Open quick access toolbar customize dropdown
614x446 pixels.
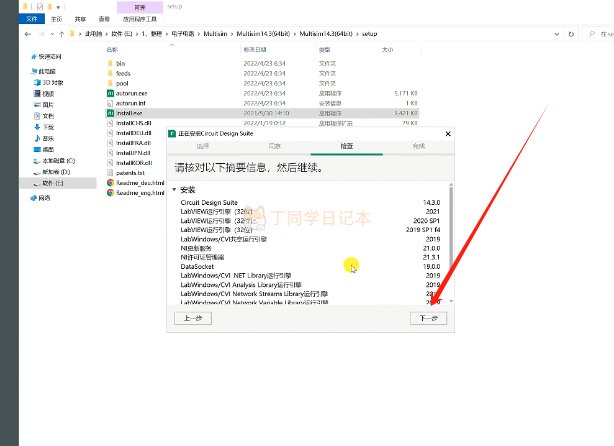point(58,7)
